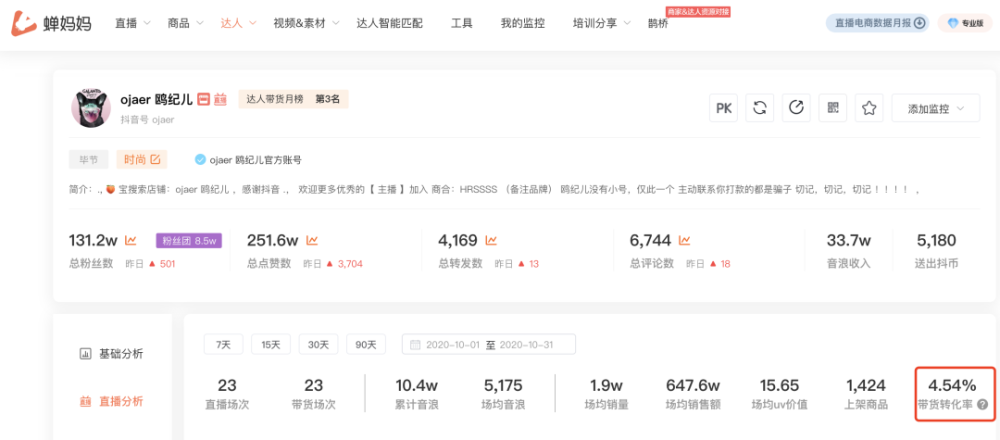
Task: Expand the 视频&素材 menu
Action: point(306,24)
